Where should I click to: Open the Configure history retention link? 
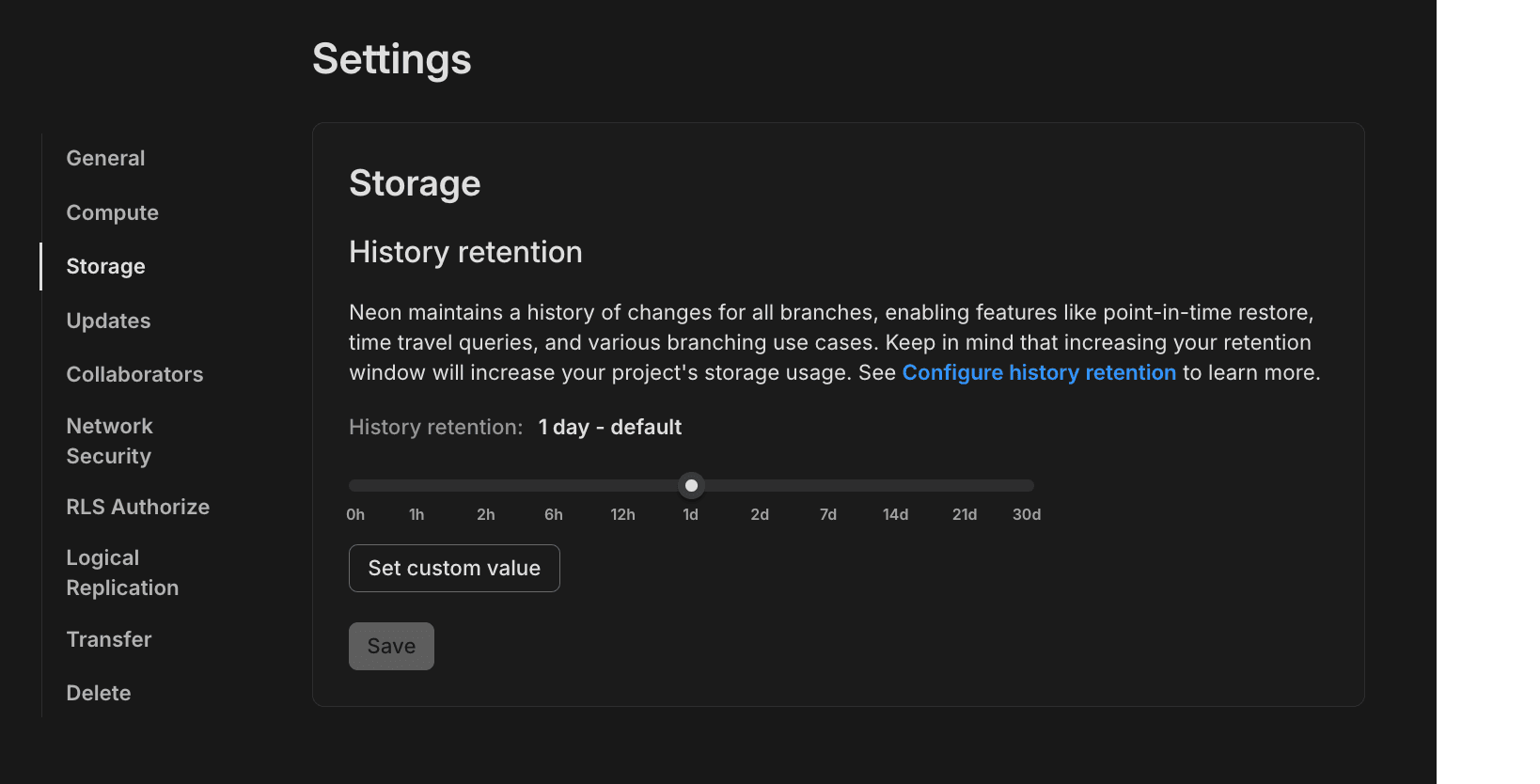1039,372
